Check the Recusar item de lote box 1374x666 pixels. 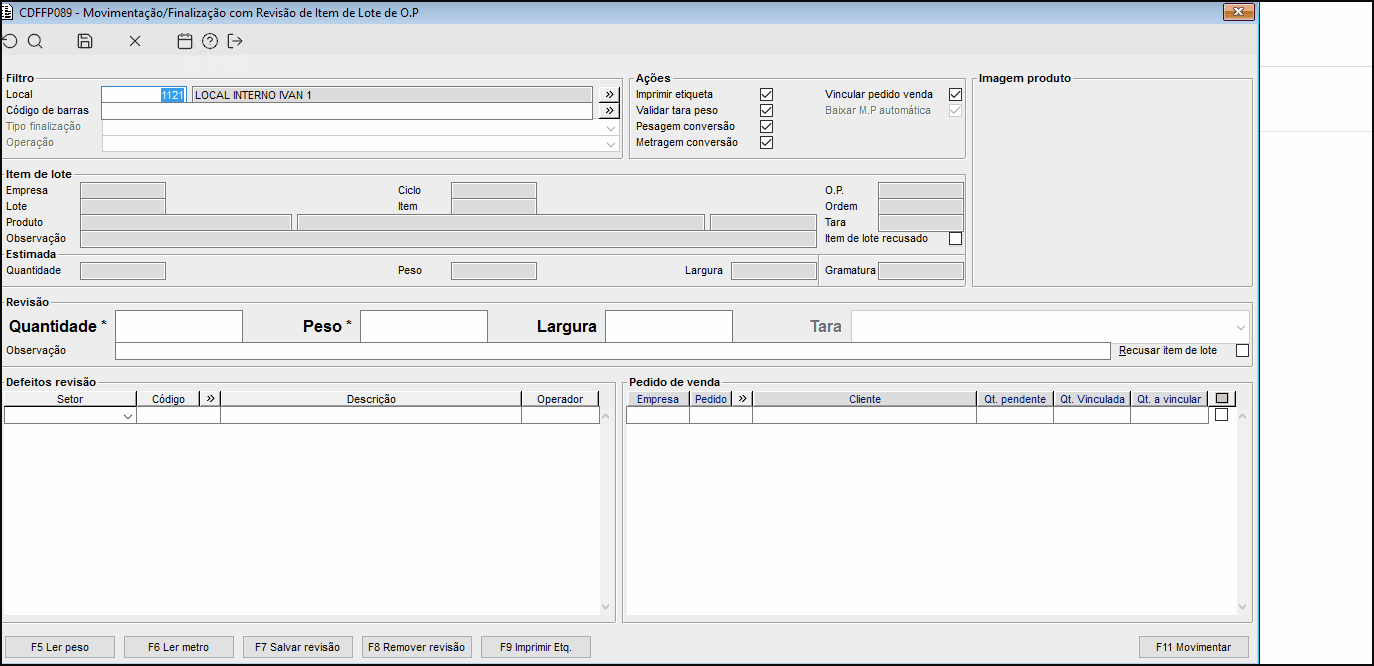pyautogui.click(x=1243, y=350)
